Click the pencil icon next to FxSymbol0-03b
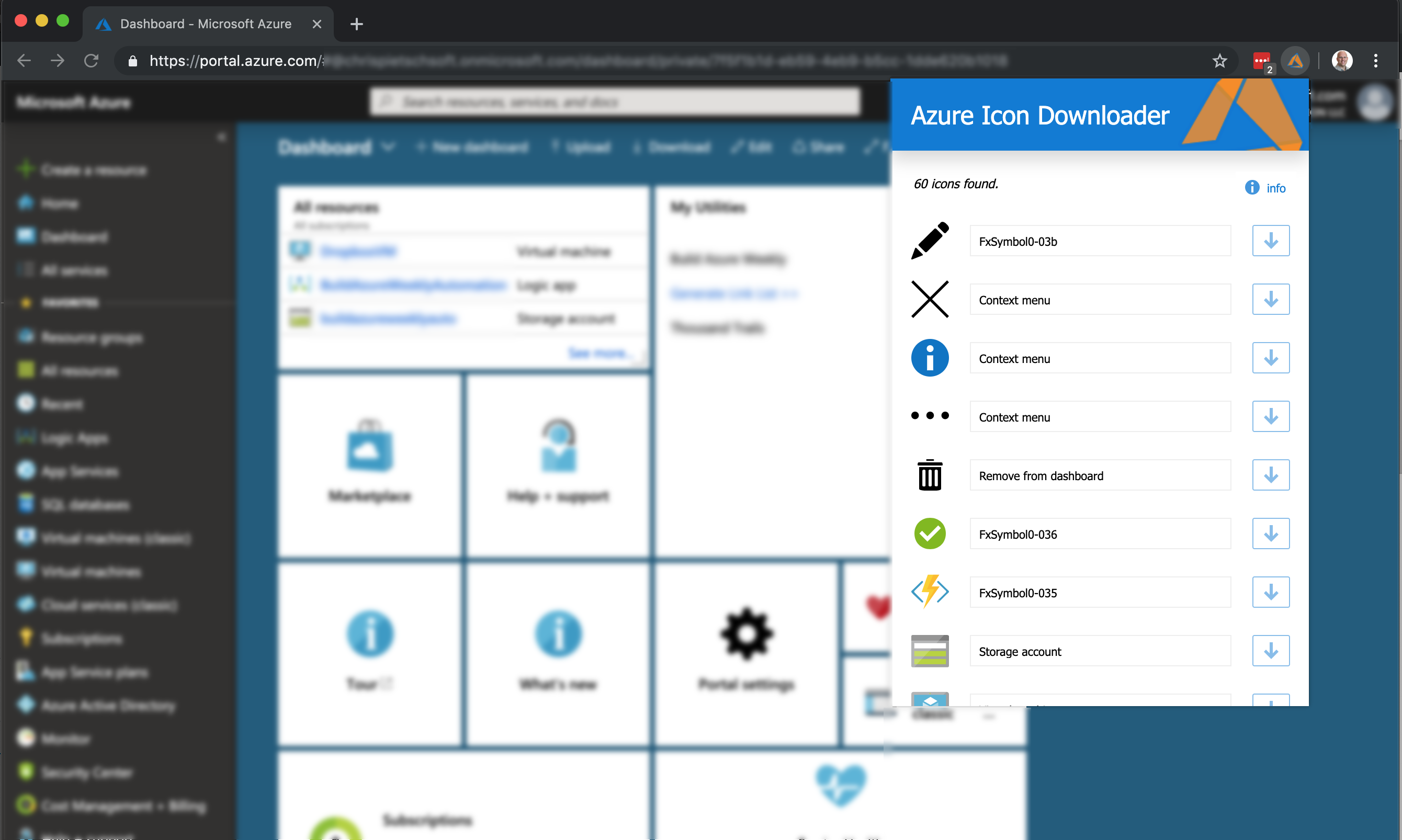 pyautogui.click(x=930, y=241)
